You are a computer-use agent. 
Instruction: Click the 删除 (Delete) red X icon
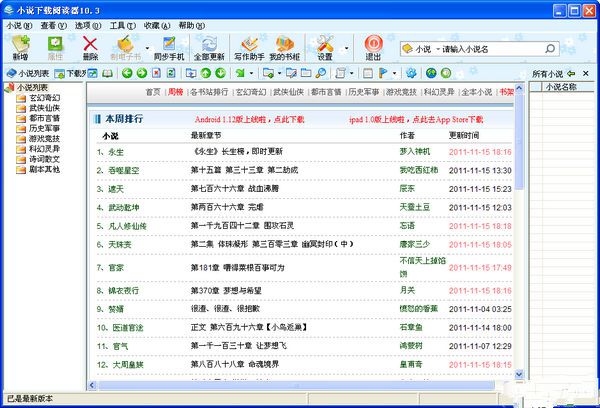click(90, 46)
